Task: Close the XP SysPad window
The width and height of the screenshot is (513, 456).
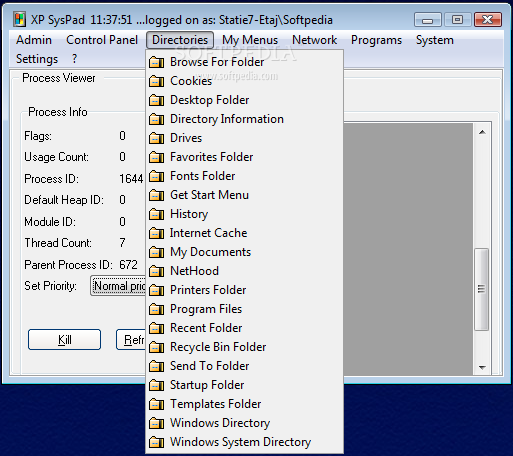Action: pos(488,20)
